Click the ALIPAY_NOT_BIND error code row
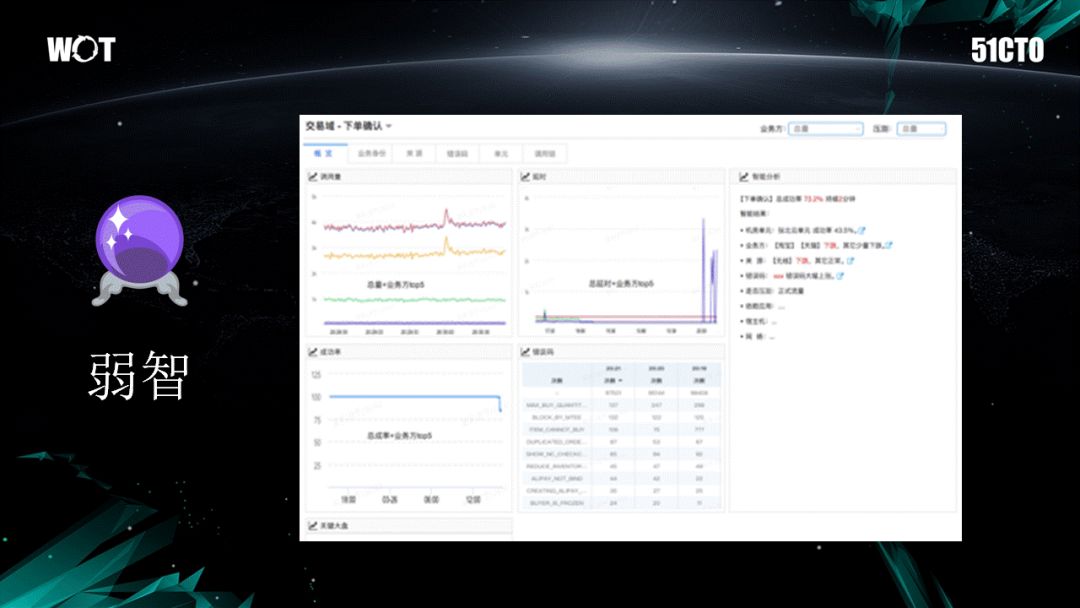1080x608 pixels. [621, 479]
